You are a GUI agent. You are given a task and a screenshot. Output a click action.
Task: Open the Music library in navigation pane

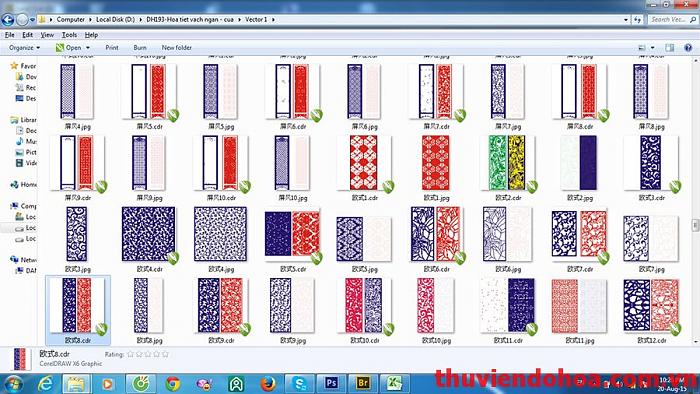(26, 141)
